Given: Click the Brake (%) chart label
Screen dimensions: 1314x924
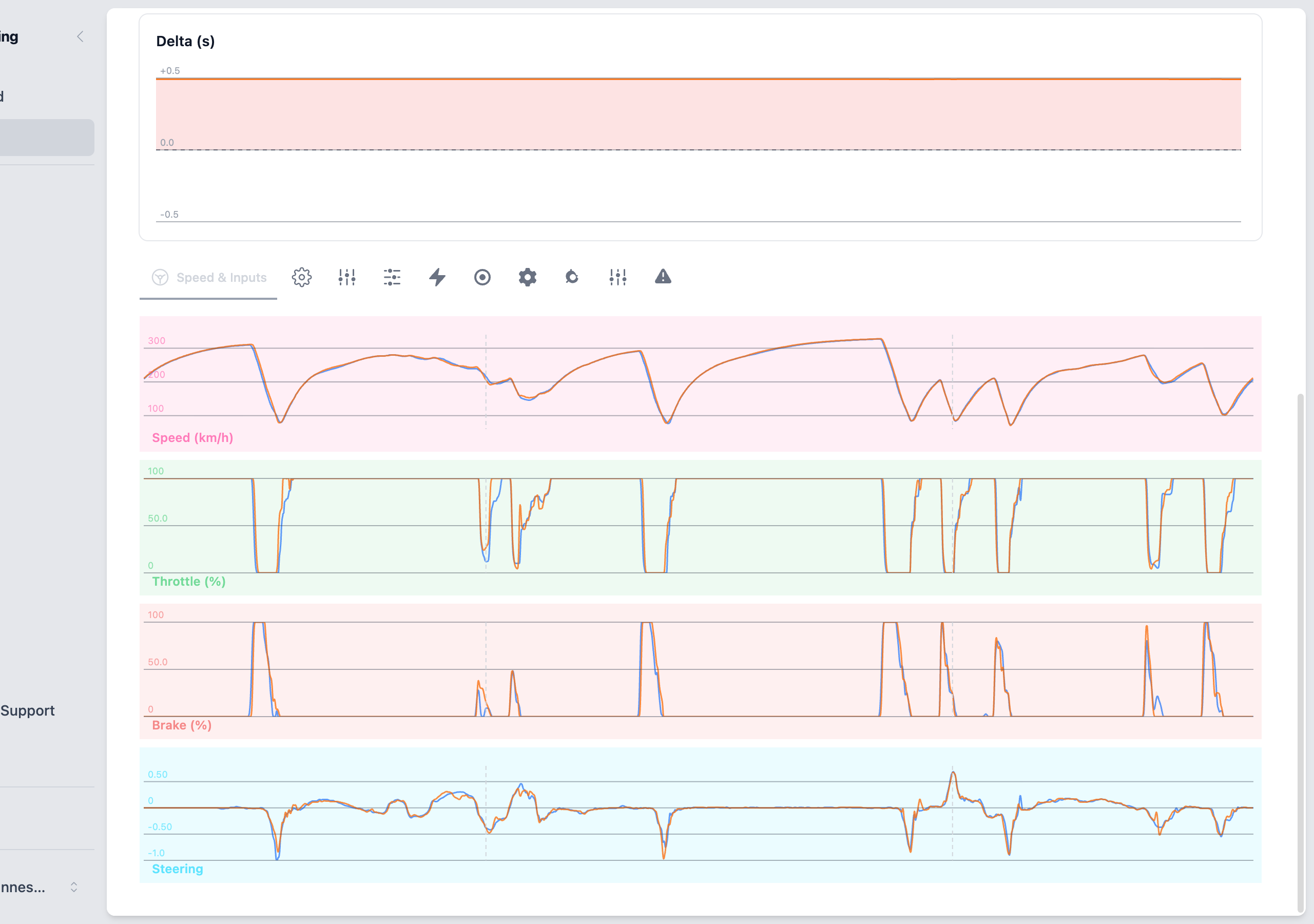Looking at the screenshot, I should (x=182, y=725).
